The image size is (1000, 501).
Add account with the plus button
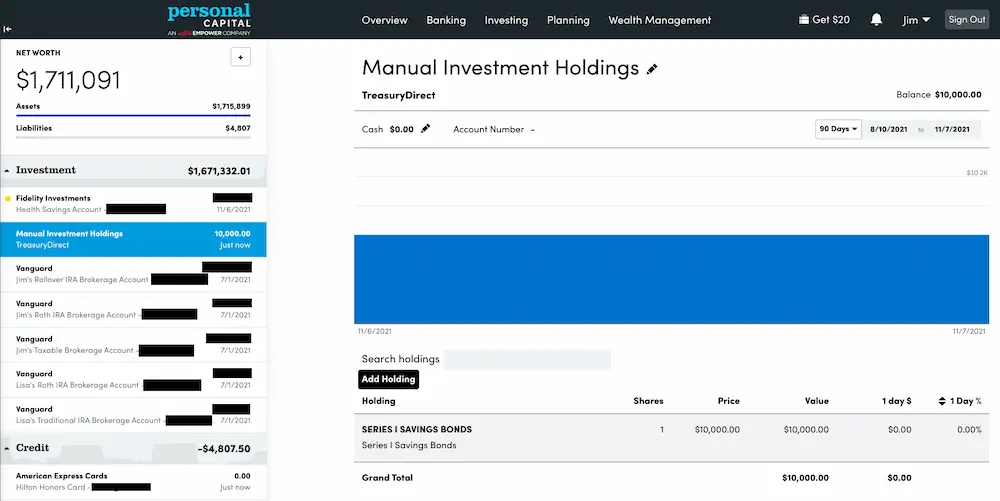tap(240, 57)
